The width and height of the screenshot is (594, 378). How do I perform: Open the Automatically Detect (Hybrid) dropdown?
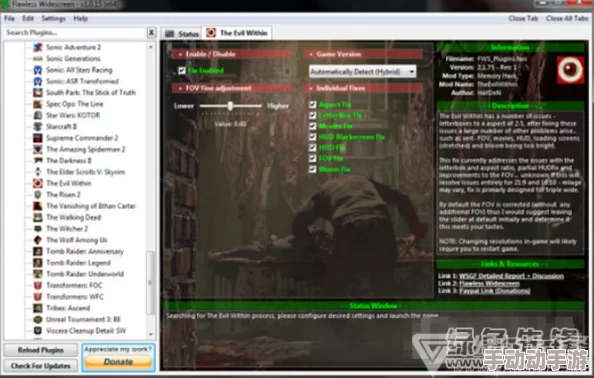[363, 72]
